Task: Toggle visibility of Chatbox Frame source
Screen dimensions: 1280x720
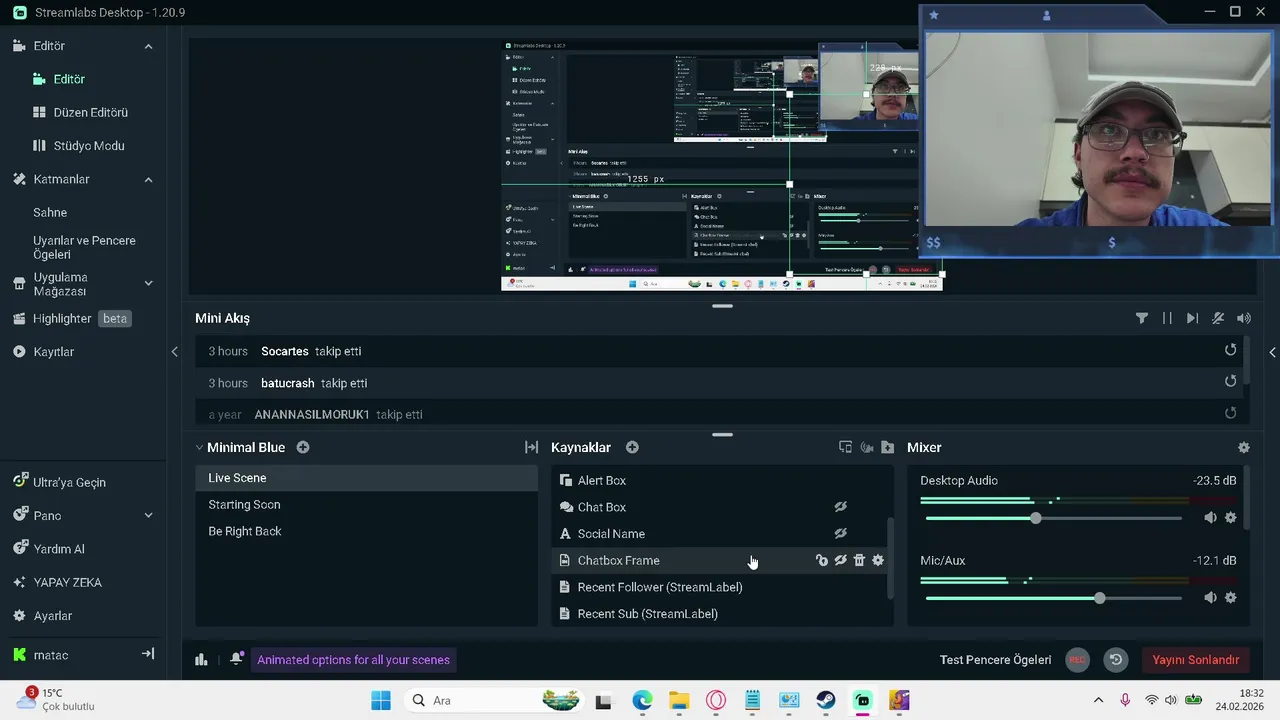Action: [x=841, y=560]
